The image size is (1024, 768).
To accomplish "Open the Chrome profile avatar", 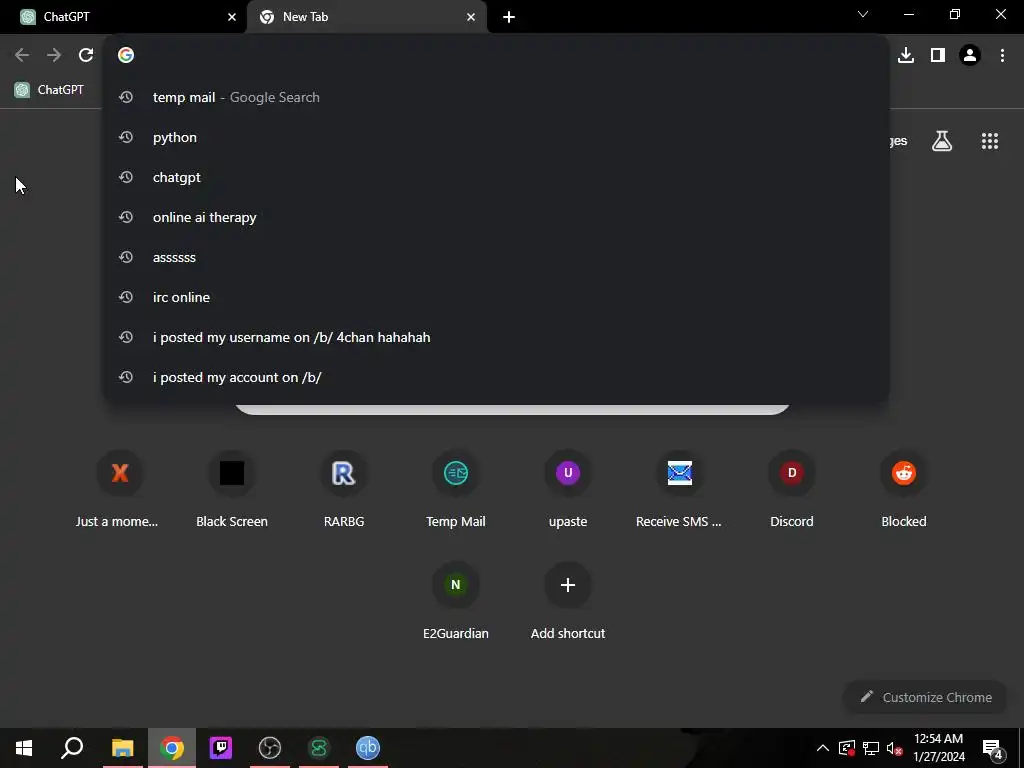I will click(970, 55).
